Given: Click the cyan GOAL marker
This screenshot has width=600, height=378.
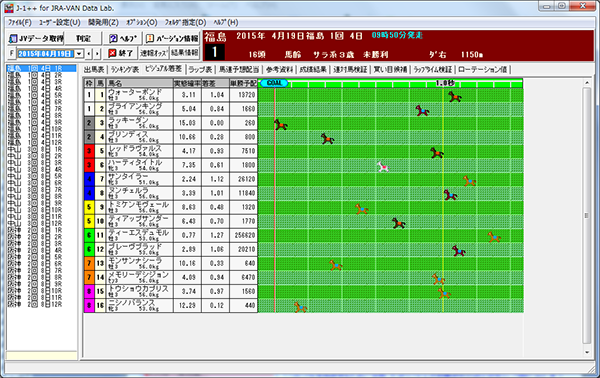Looking at the screenshot, I should [274, 83].
